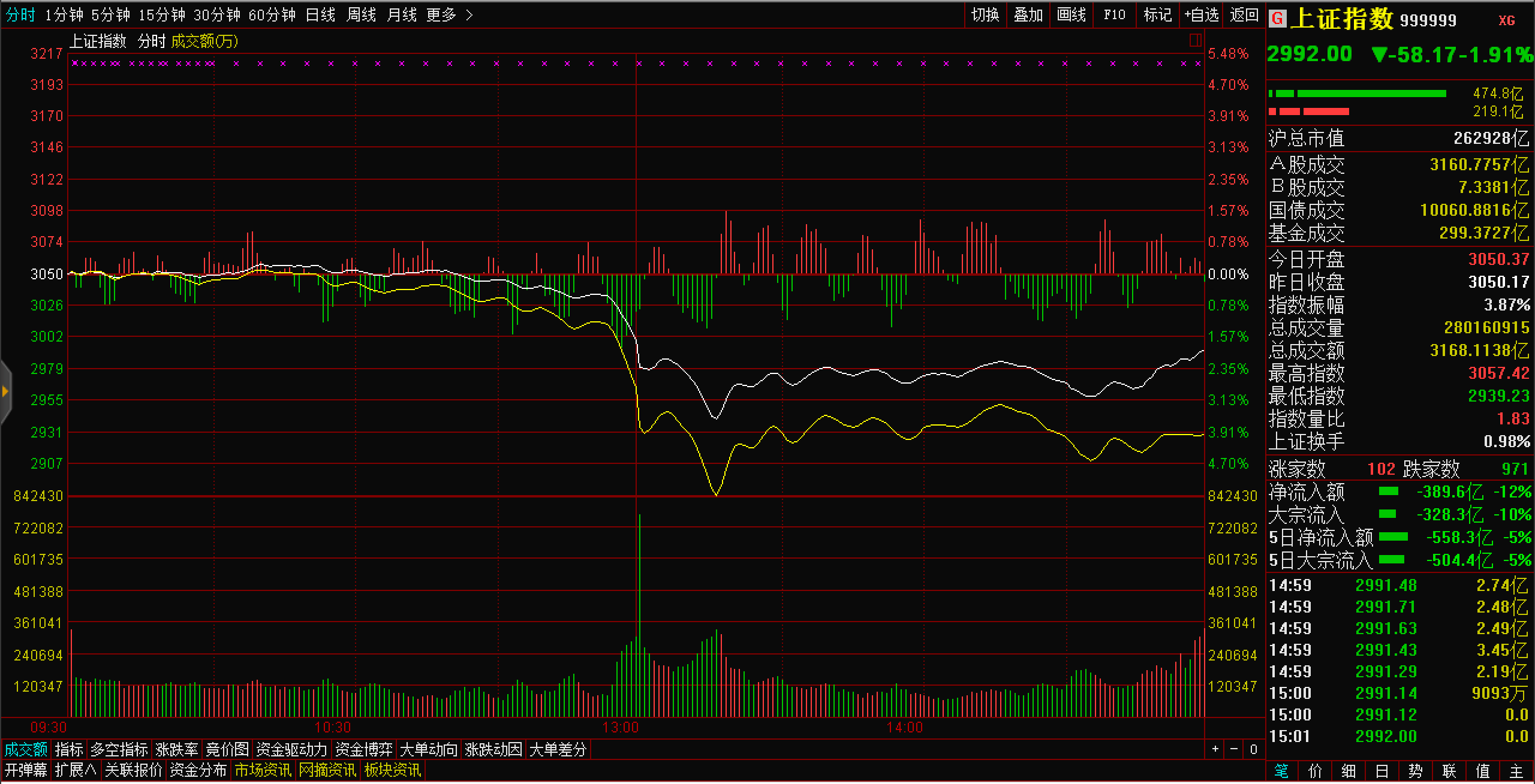Open the 价 tab in the tick panel
The width and height of the screenshot is (1535, 784).
[x=1314, y=771]
